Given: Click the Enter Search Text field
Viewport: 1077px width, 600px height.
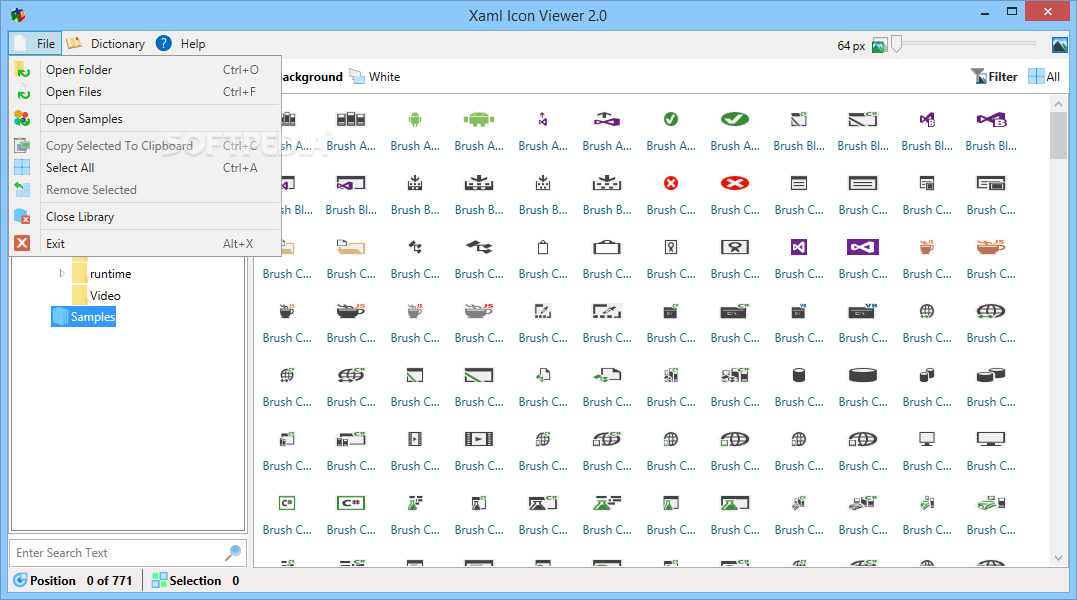Looking at the screenshot, I should pyautogui.click(x=117, y=553).
